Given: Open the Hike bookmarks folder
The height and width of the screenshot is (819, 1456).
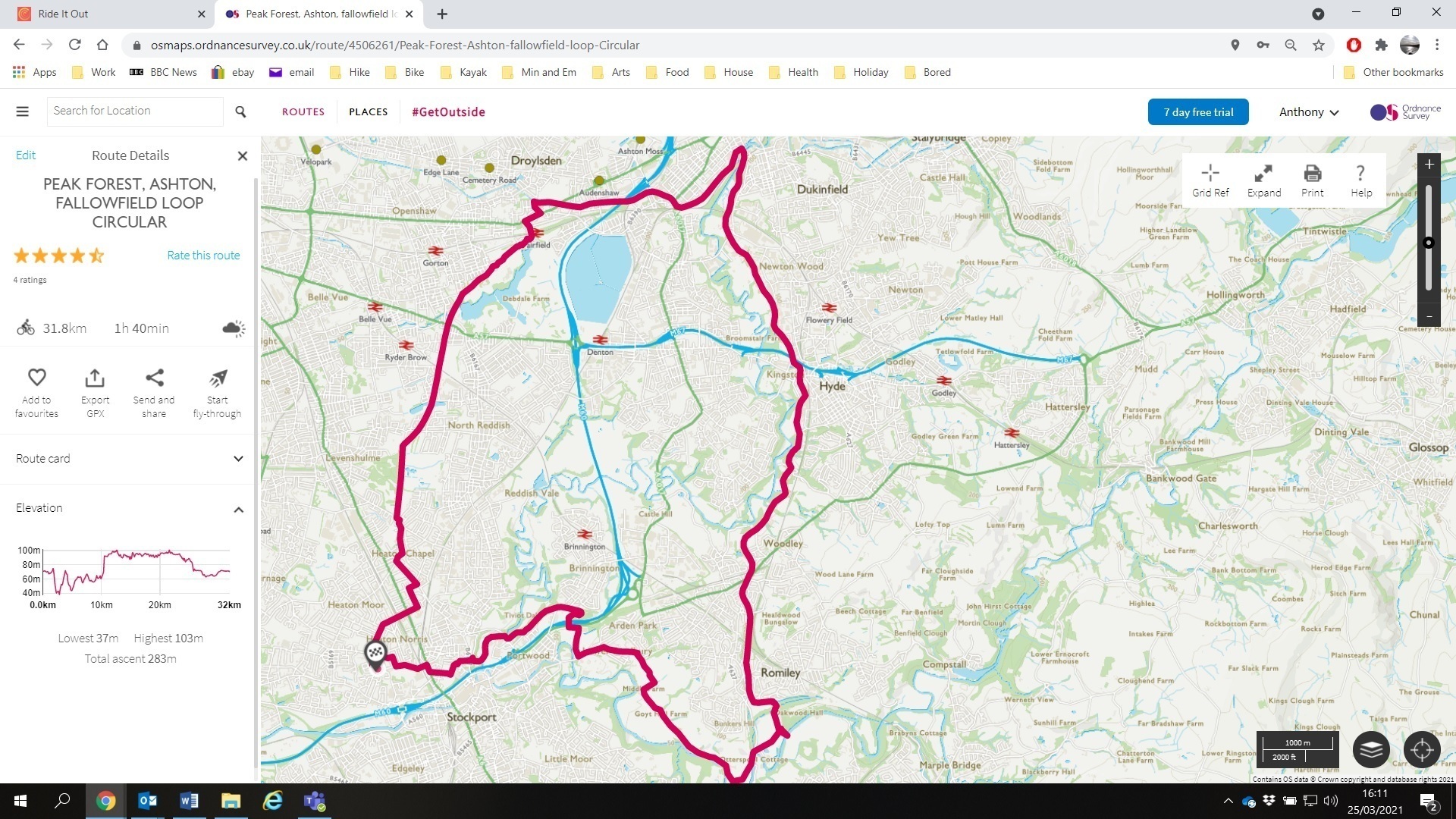Looking at the screenshot, I should [350, 72].
